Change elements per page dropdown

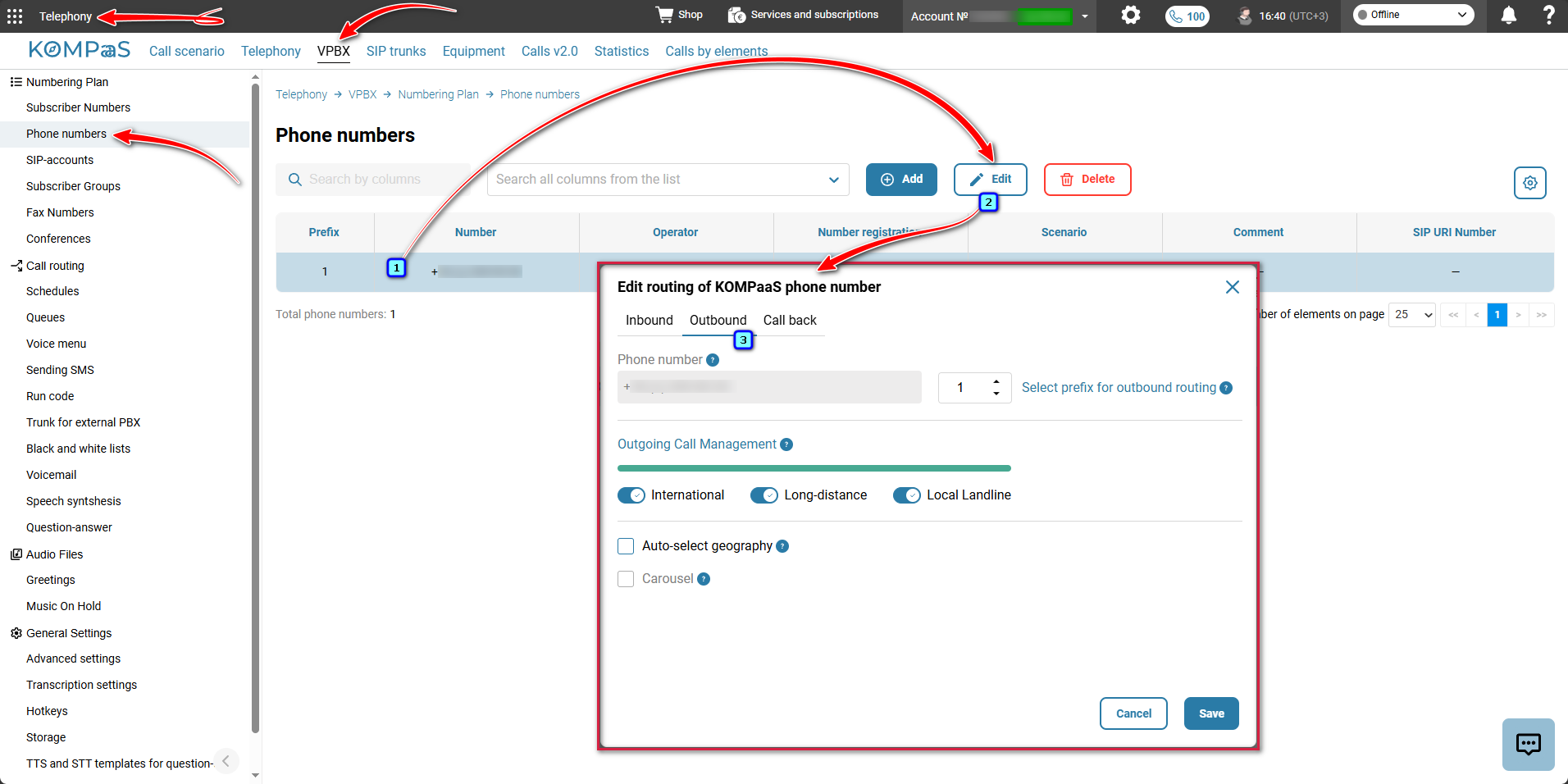1412,315
